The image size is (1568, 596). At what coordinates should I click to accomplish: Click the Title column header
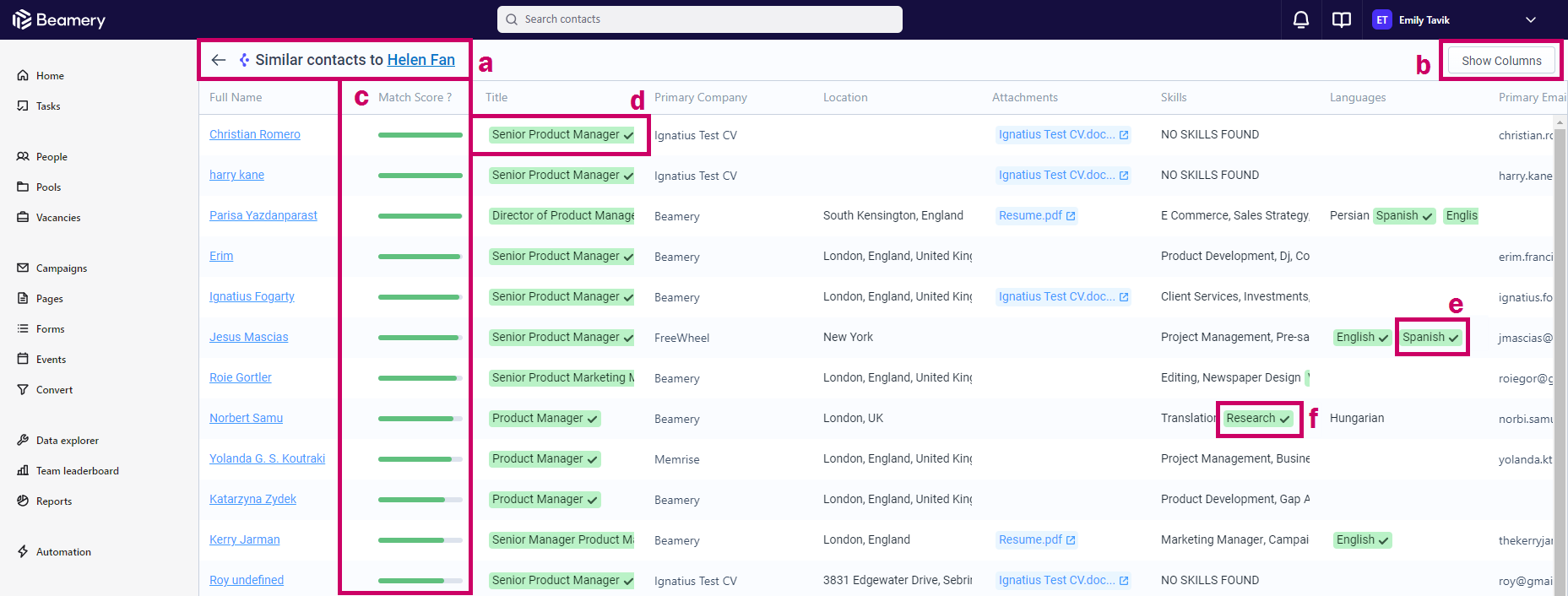click(496, 97)
